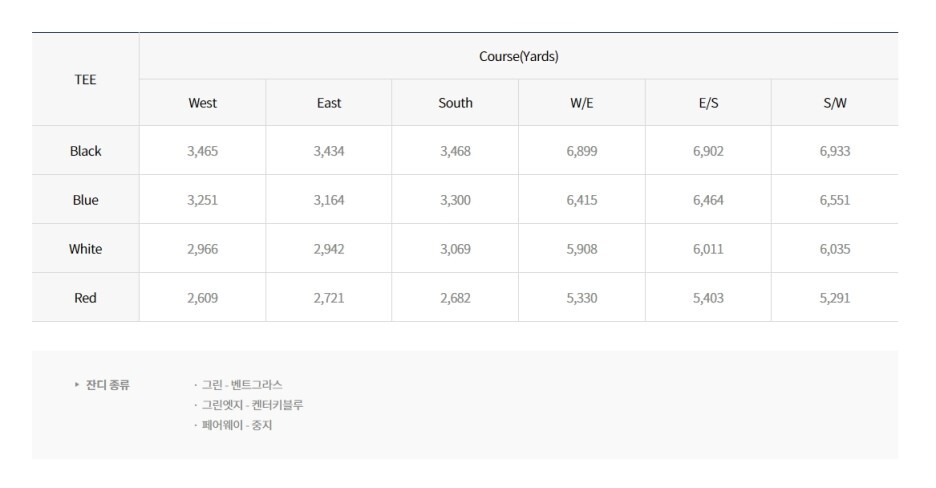
Task: Click White East value 2,942
Action: (x=329, y=249)
